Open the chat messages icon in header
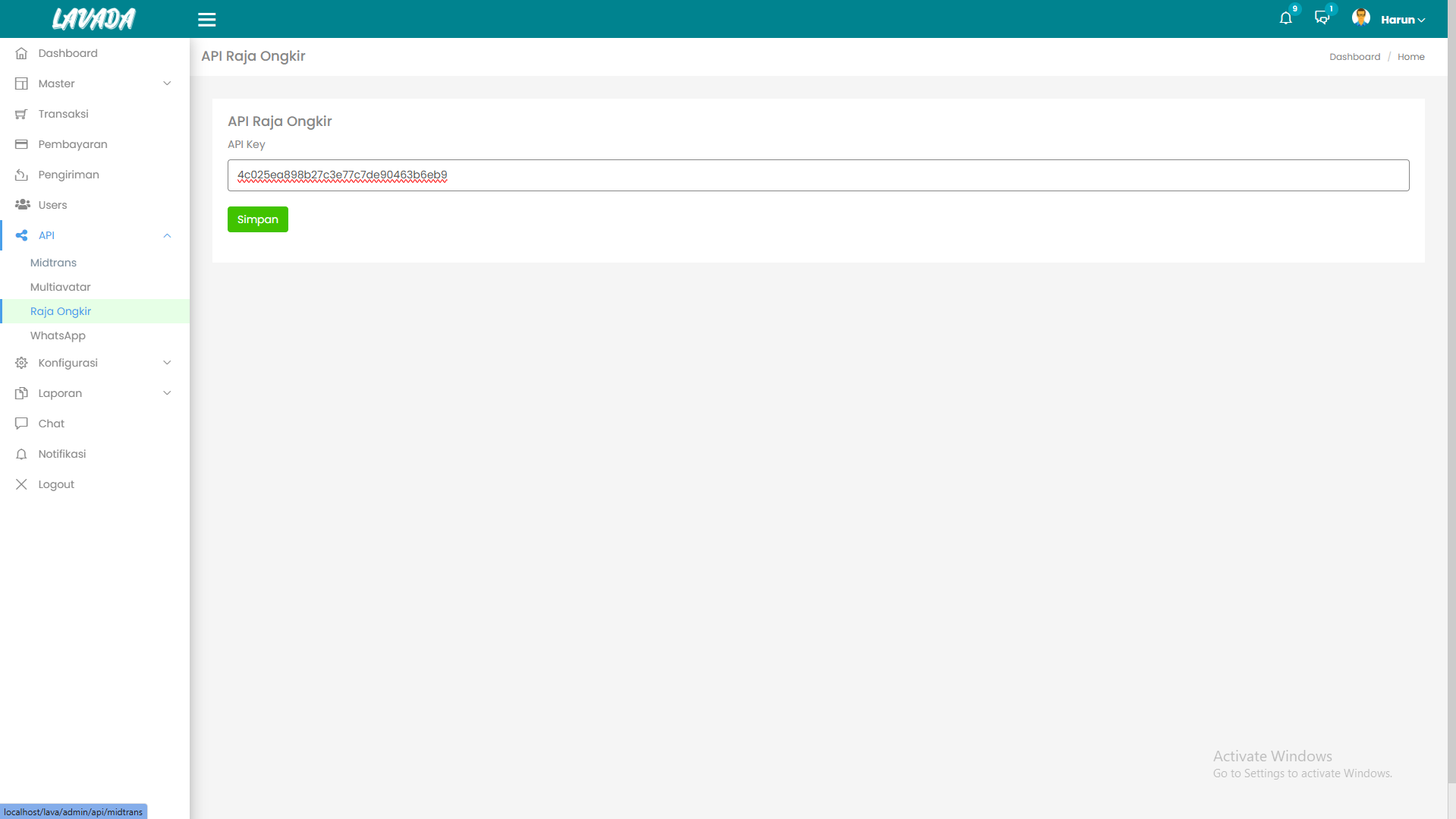This screenshot has height=819, width=1456. point(1322,18)
